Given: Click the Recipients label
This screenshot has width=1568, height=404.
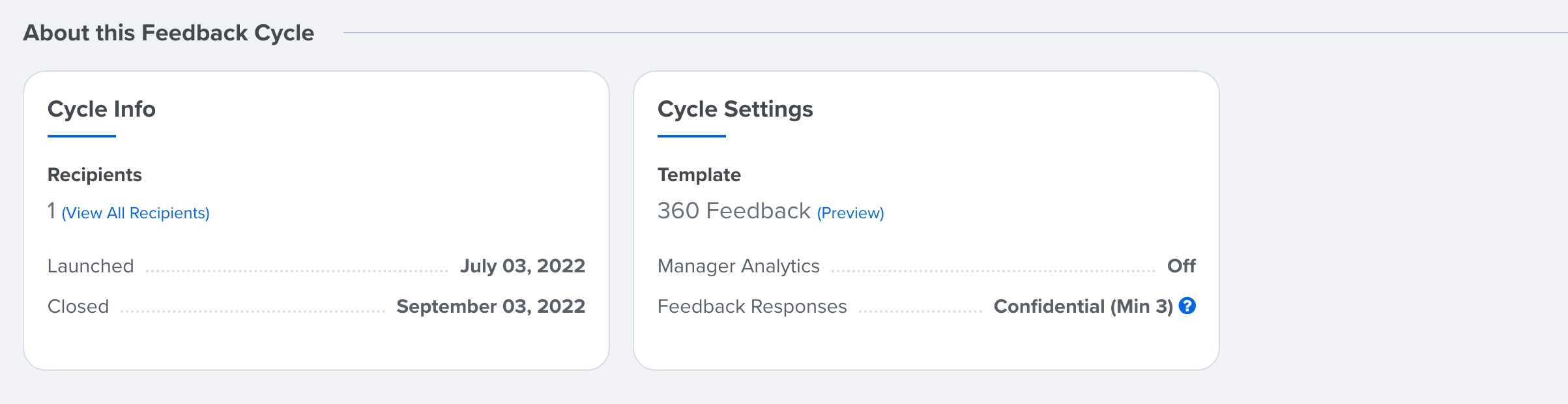Looking at the screenshot, I should click(x=94, y=175).
